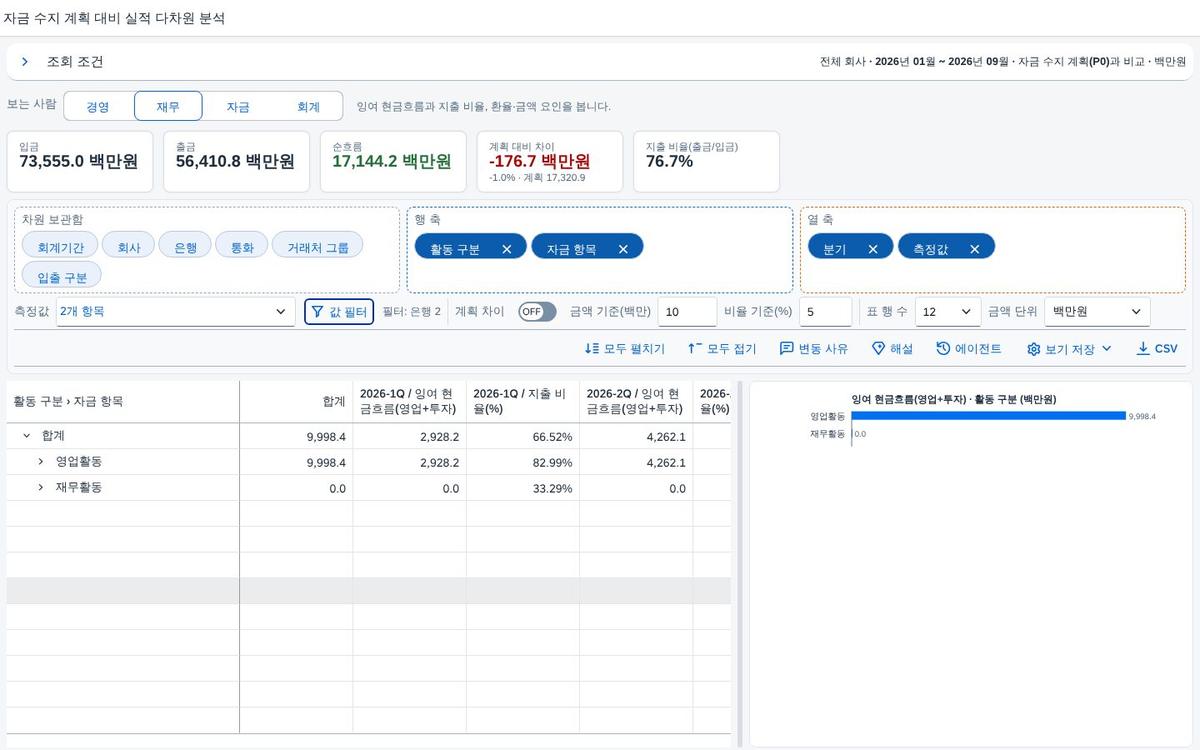The image size is (1200, 750).
Task: Select the 회사 dimension chip
Action: pyautogui.click(x=129, y=245)
